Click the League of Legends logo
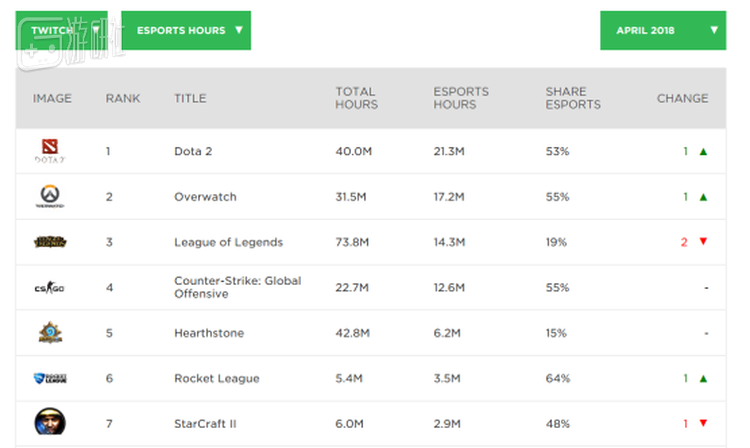750x448 pixels. (50, 242)
